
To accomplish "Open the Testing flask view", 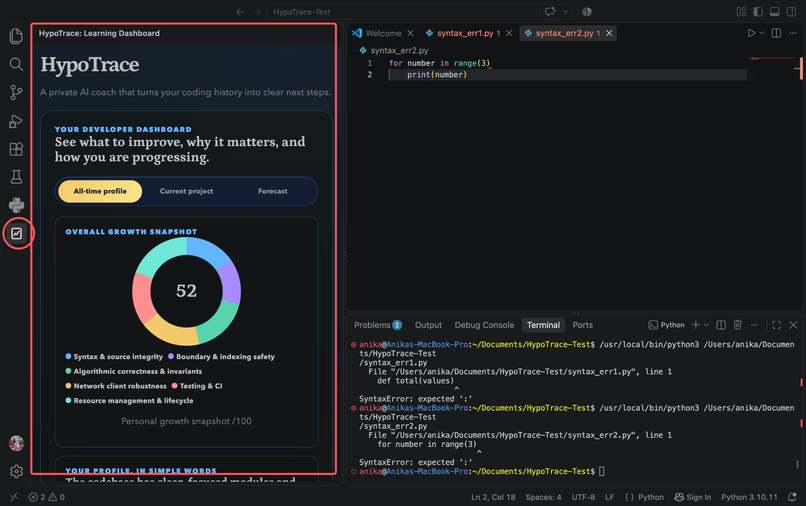I will coord(16,177).
